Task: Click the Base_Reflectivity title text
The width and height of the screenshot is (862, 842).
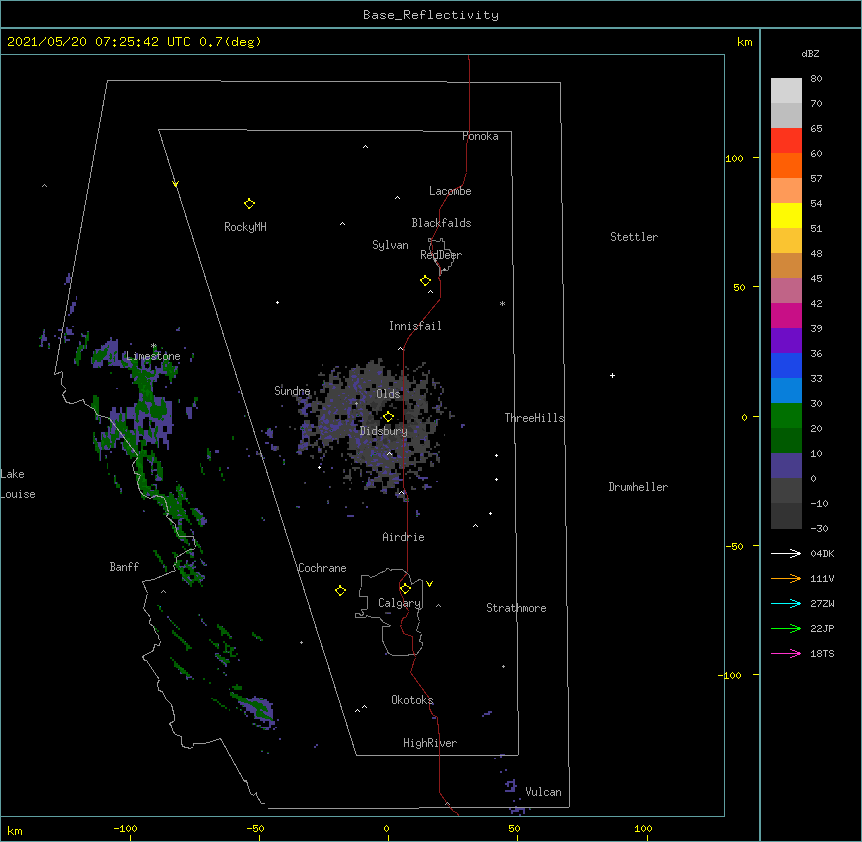Action: tap(431, 15)
